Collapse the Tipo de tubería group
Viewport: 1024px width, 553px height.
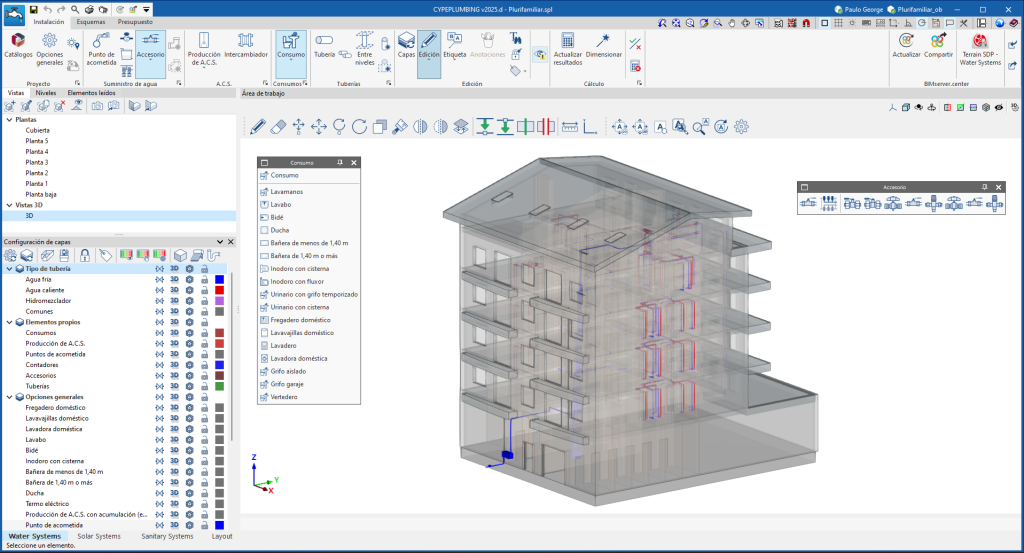[x=10, y=269]
